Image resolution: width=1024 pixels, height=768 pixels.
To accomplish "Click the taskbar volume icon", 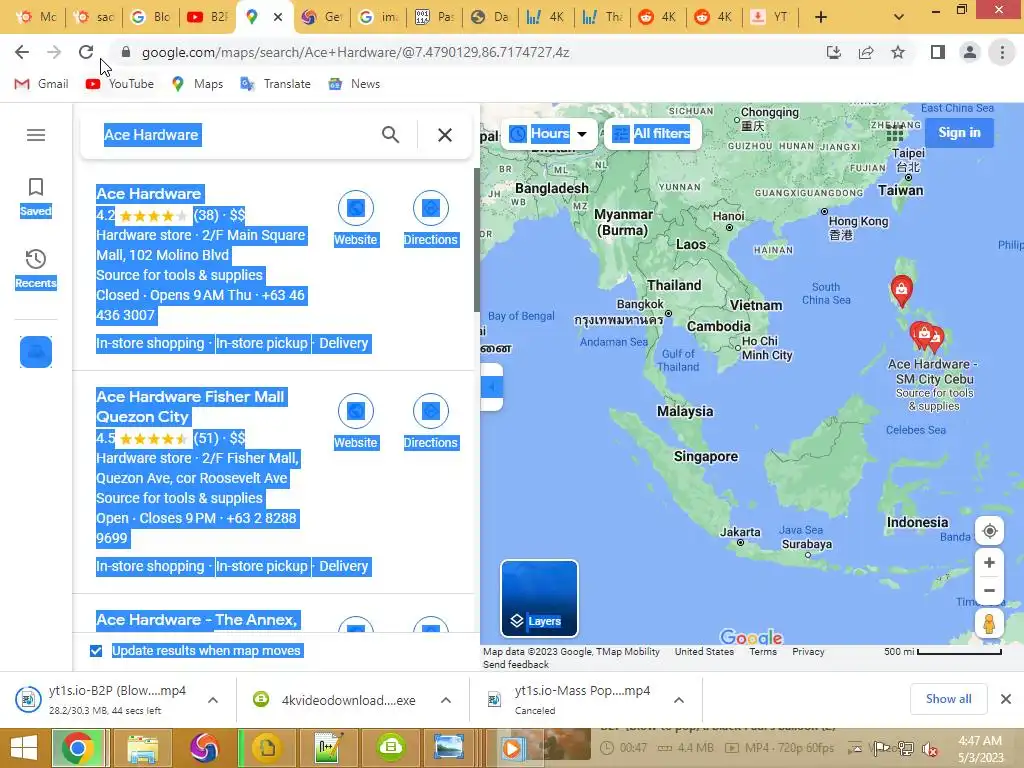I will (930, 748).
